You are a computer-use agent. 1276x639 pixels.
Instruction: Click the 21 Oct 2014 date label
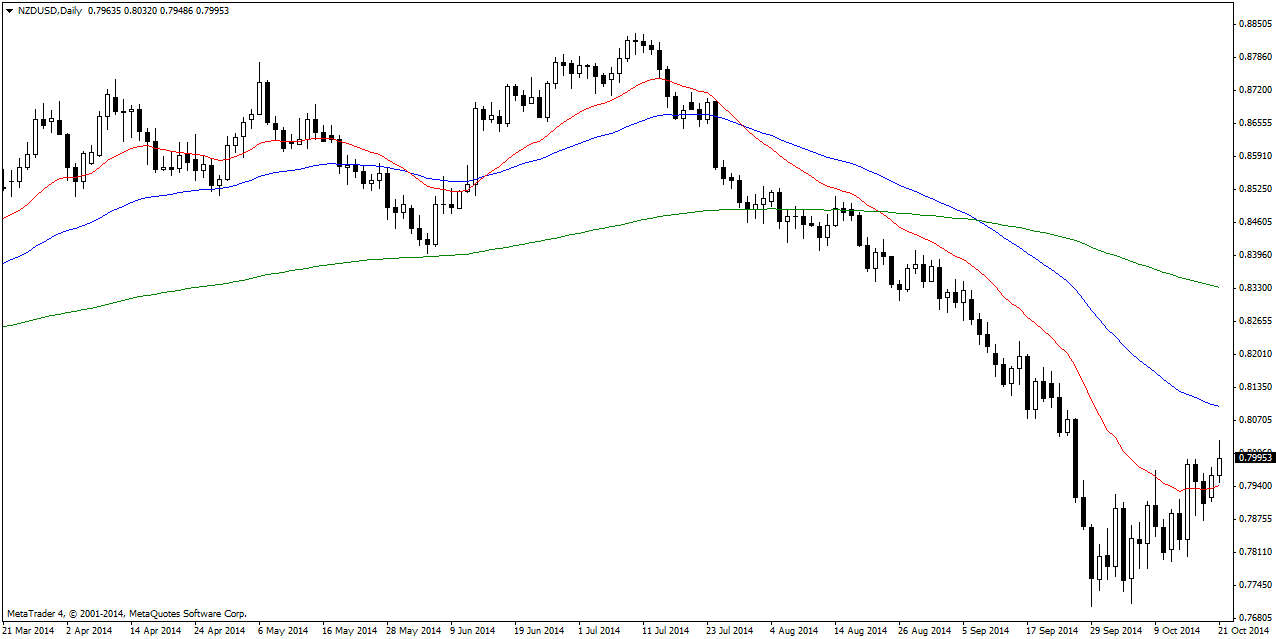tap(1243, 631)
